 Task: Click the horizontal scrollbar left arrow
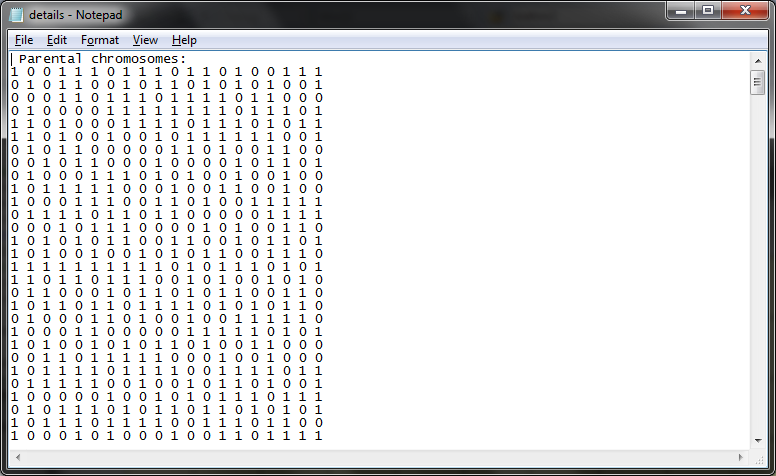(x=18, y=457)
